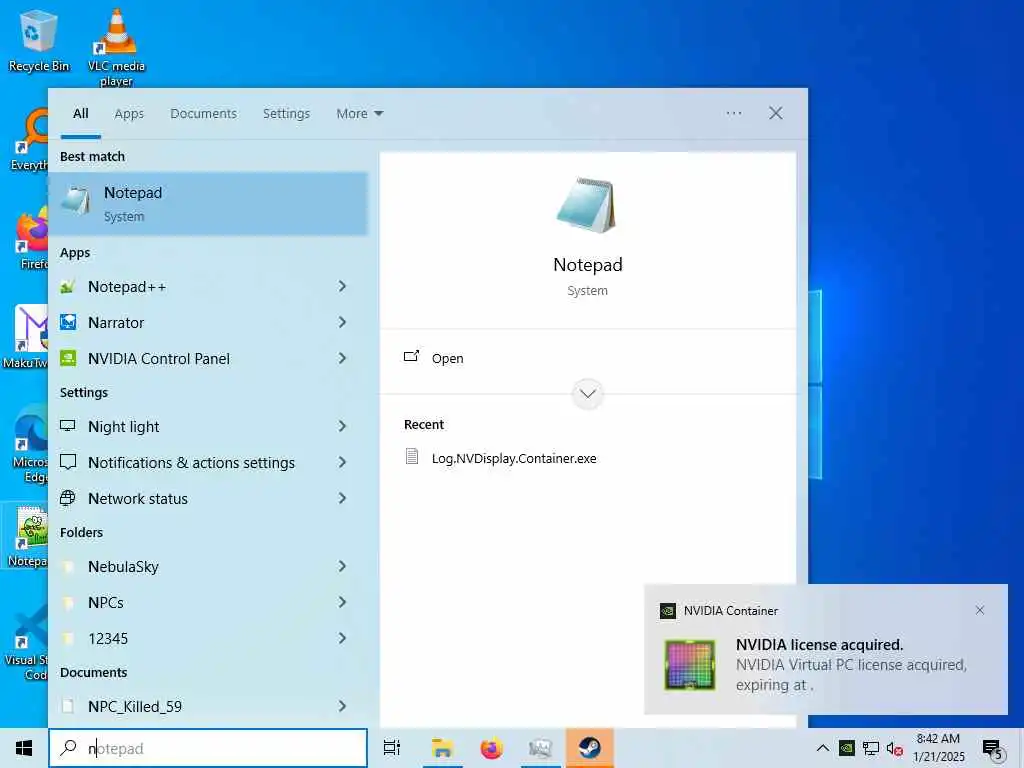The height and width of the screenshot is (768, 1024).
Task: Expand 12345 folder result arrow
Action: [x=342, y=638]
